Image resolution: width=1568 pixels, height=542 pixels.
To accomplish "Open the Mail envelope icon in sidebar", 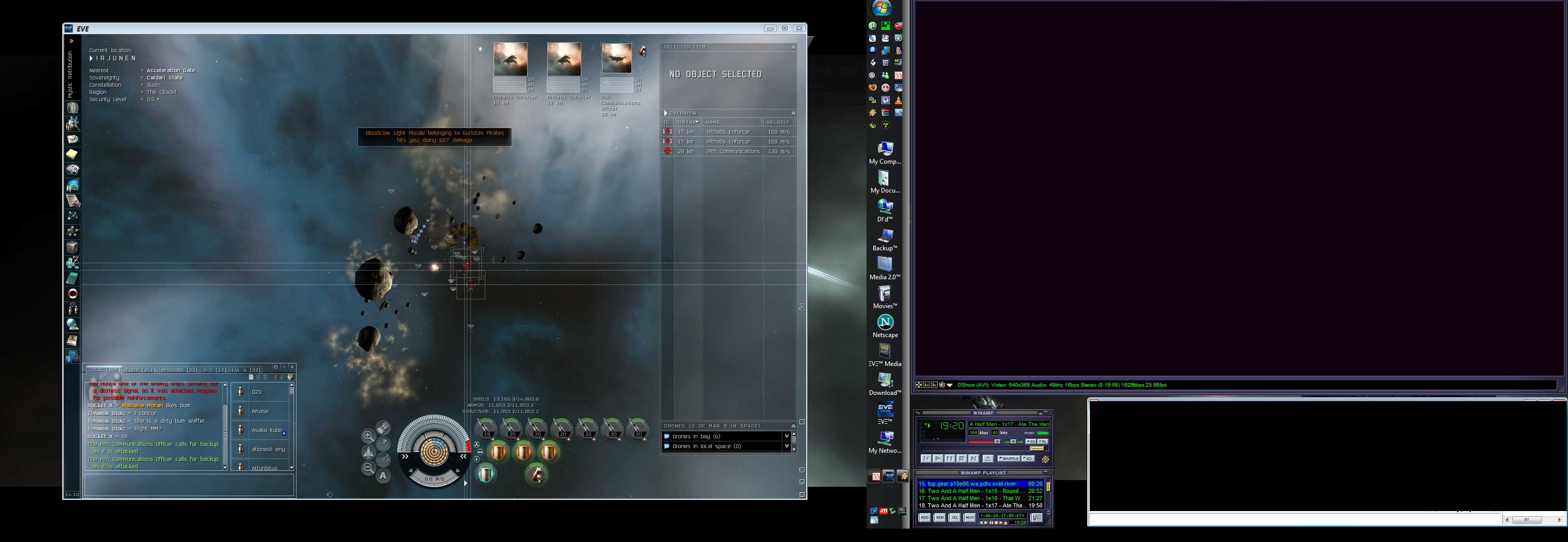I will coord(72,139).
